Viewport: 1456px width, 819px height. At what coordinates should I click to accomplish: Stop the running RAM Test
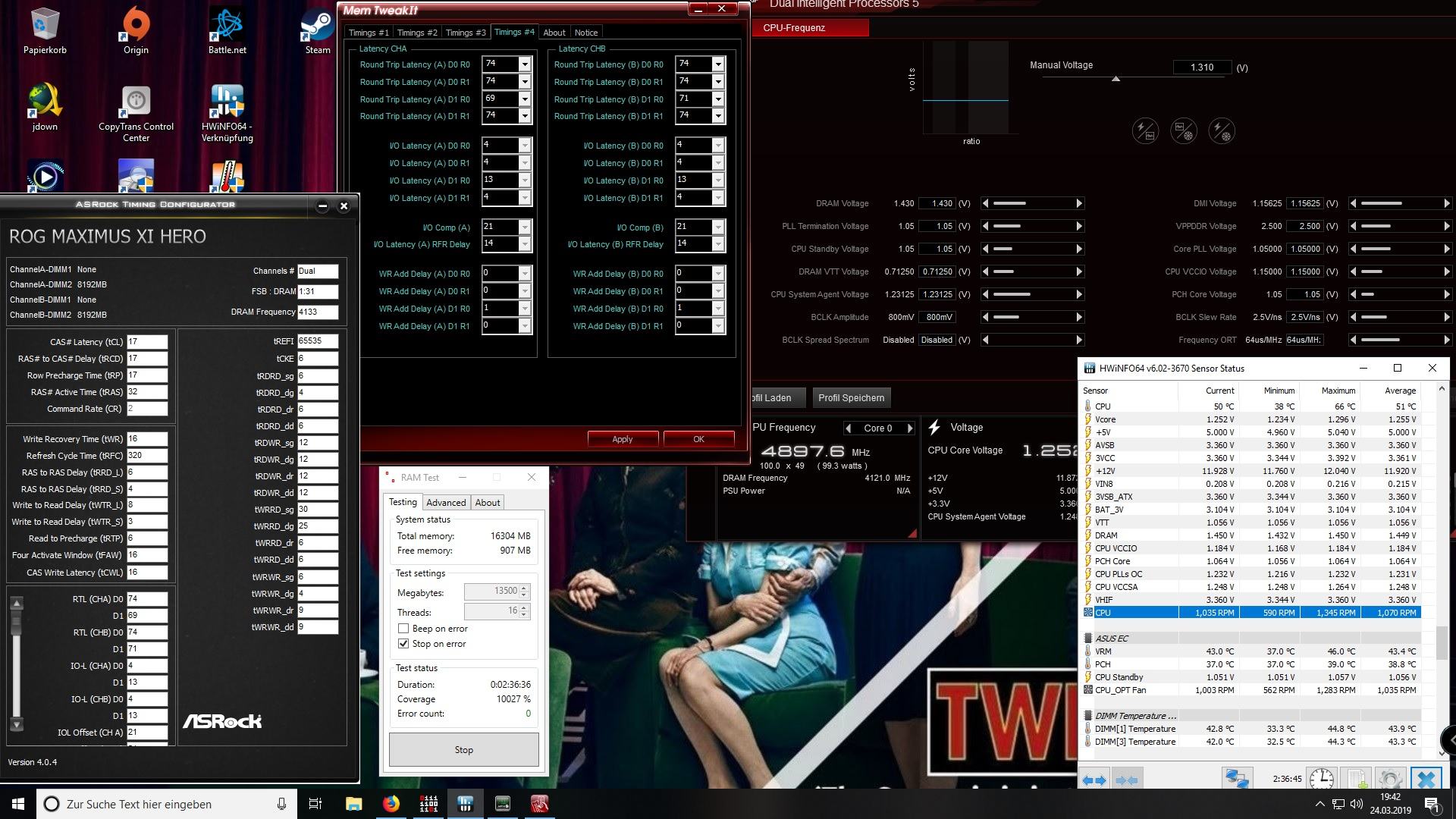(x=463, y=750)
